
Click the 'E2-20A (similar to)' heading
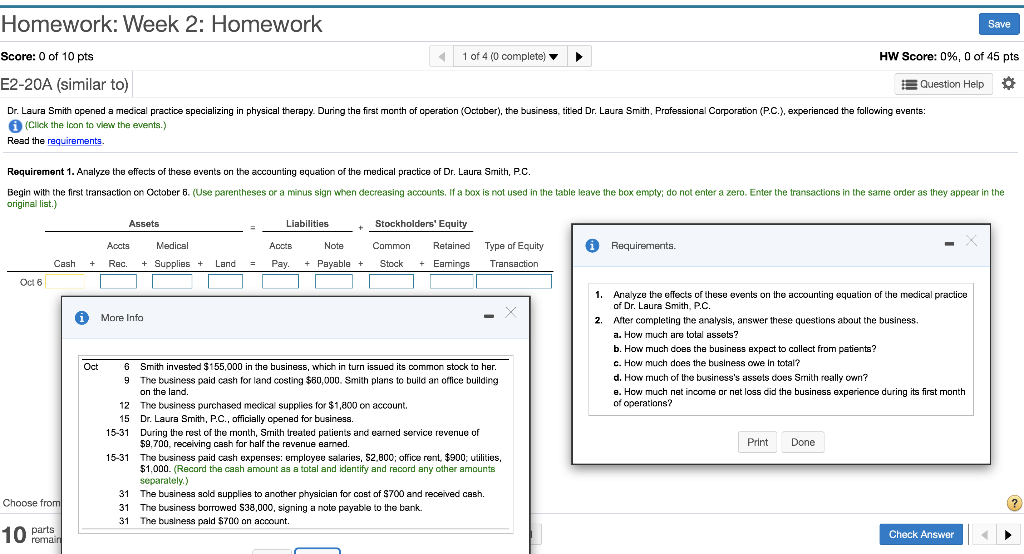(65, 84)
